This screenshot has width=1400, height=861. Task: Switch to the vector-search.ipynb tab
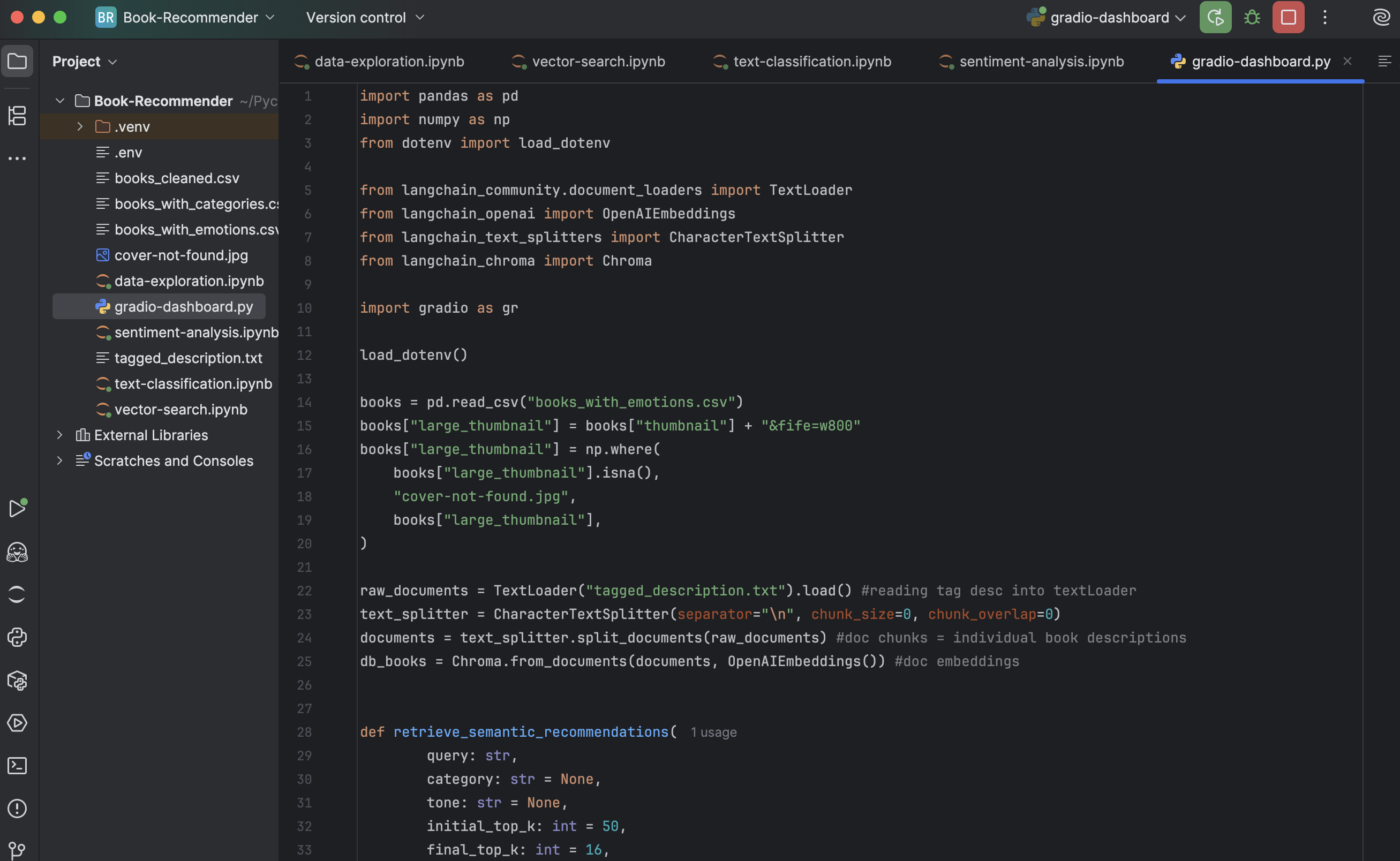598,62
